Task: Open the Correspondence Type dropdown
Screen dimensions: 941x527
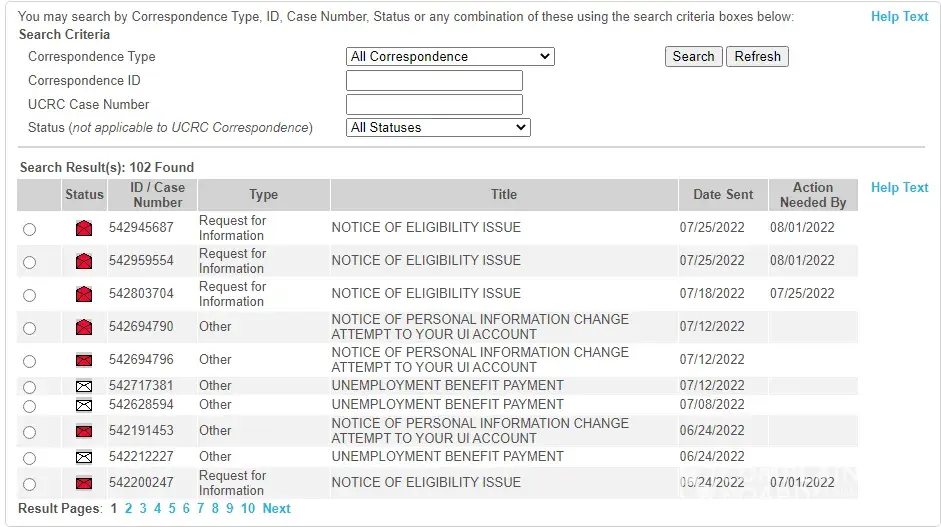Action: click(x=450, y=57)
